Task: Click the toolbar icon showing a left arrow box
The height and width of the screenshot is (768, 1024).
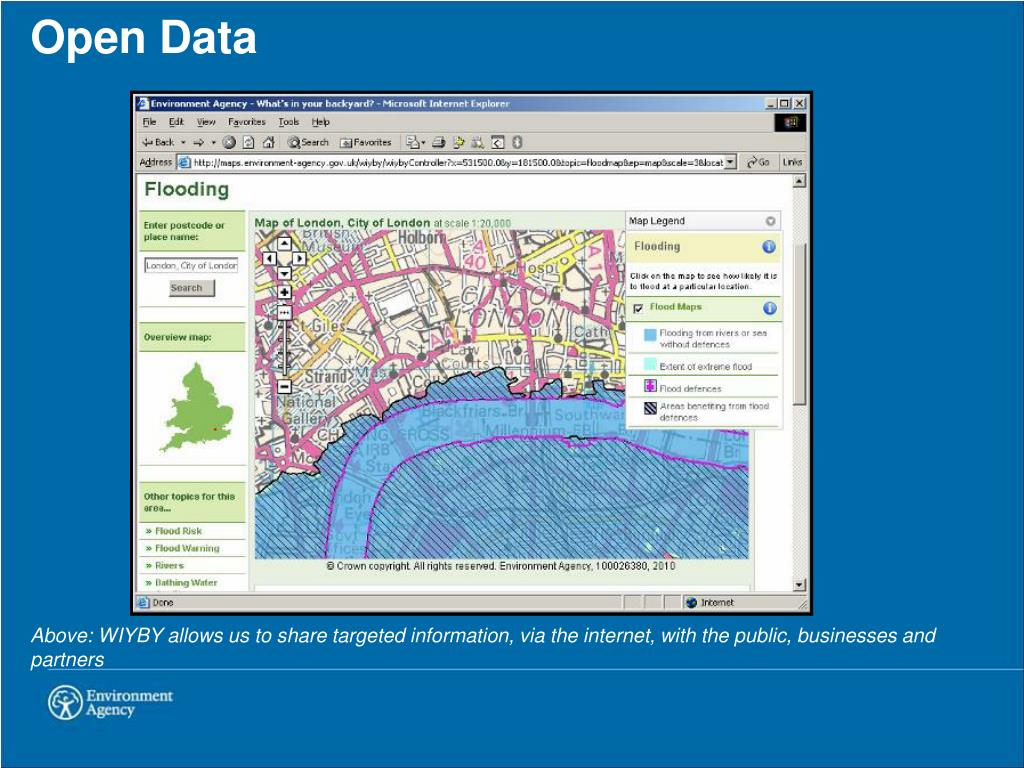Action: point(498,142)
